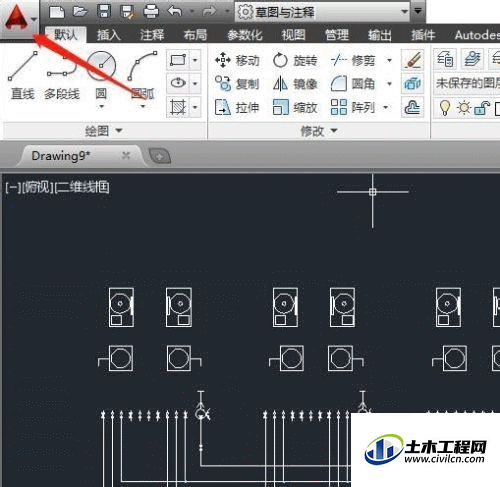Expand the Hatch tool flyout arrow

pos(195,107)
